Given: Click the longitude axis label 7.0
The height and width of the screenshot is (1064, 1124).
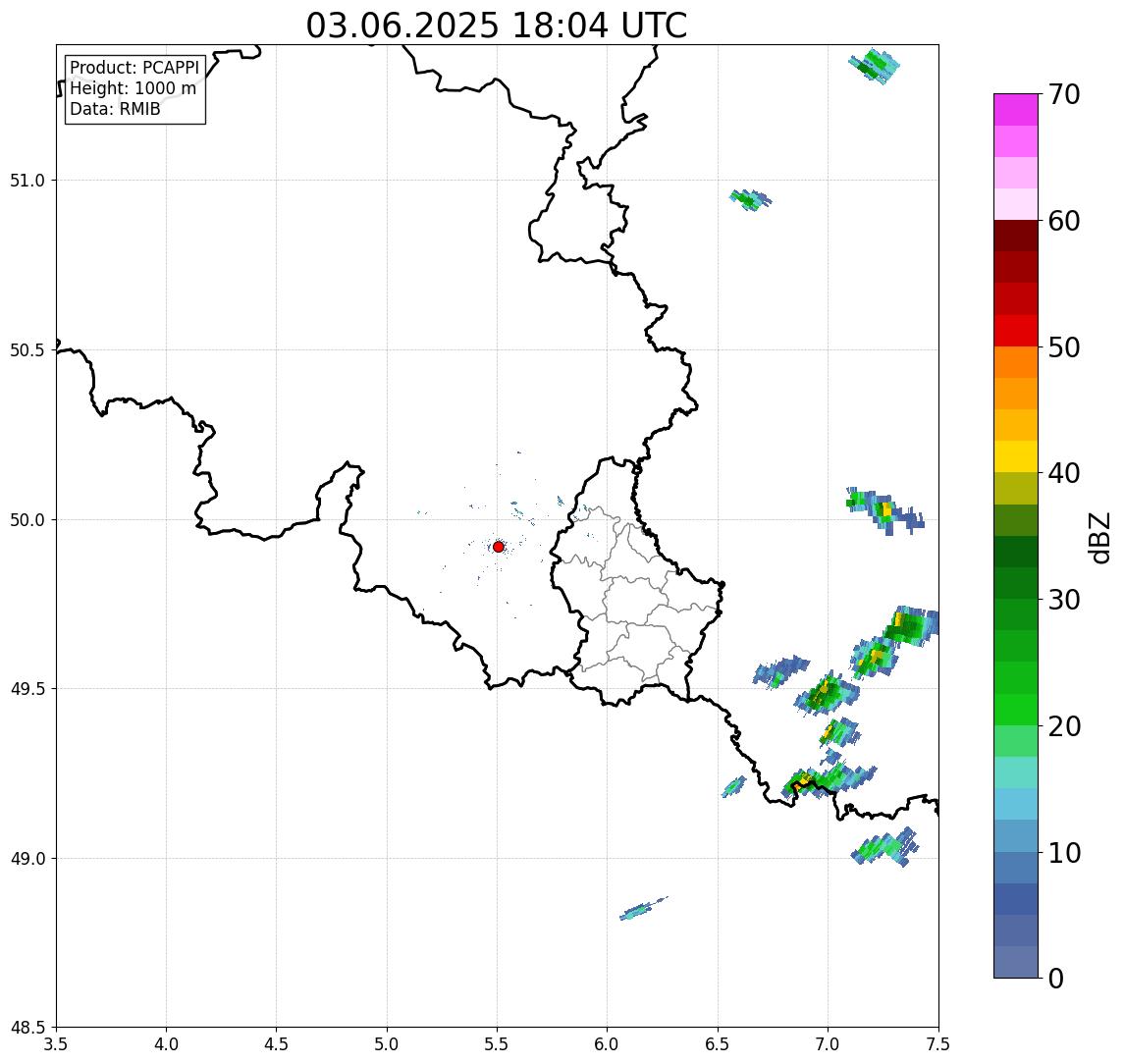Looking at the screenshot, I should pos(828,1044).
